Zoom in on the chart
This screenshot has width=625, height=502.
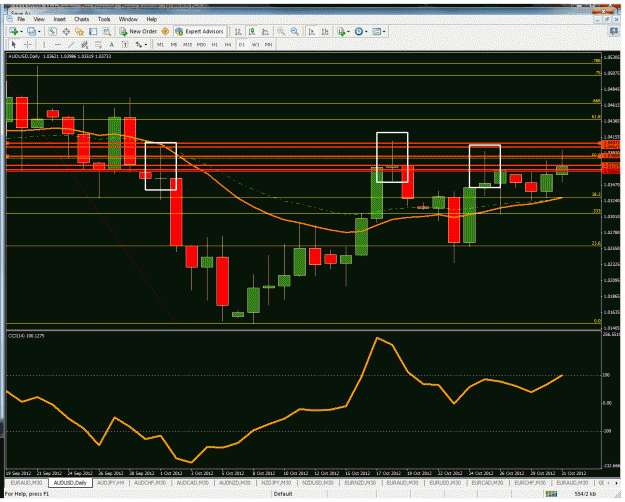click(281, 31)
